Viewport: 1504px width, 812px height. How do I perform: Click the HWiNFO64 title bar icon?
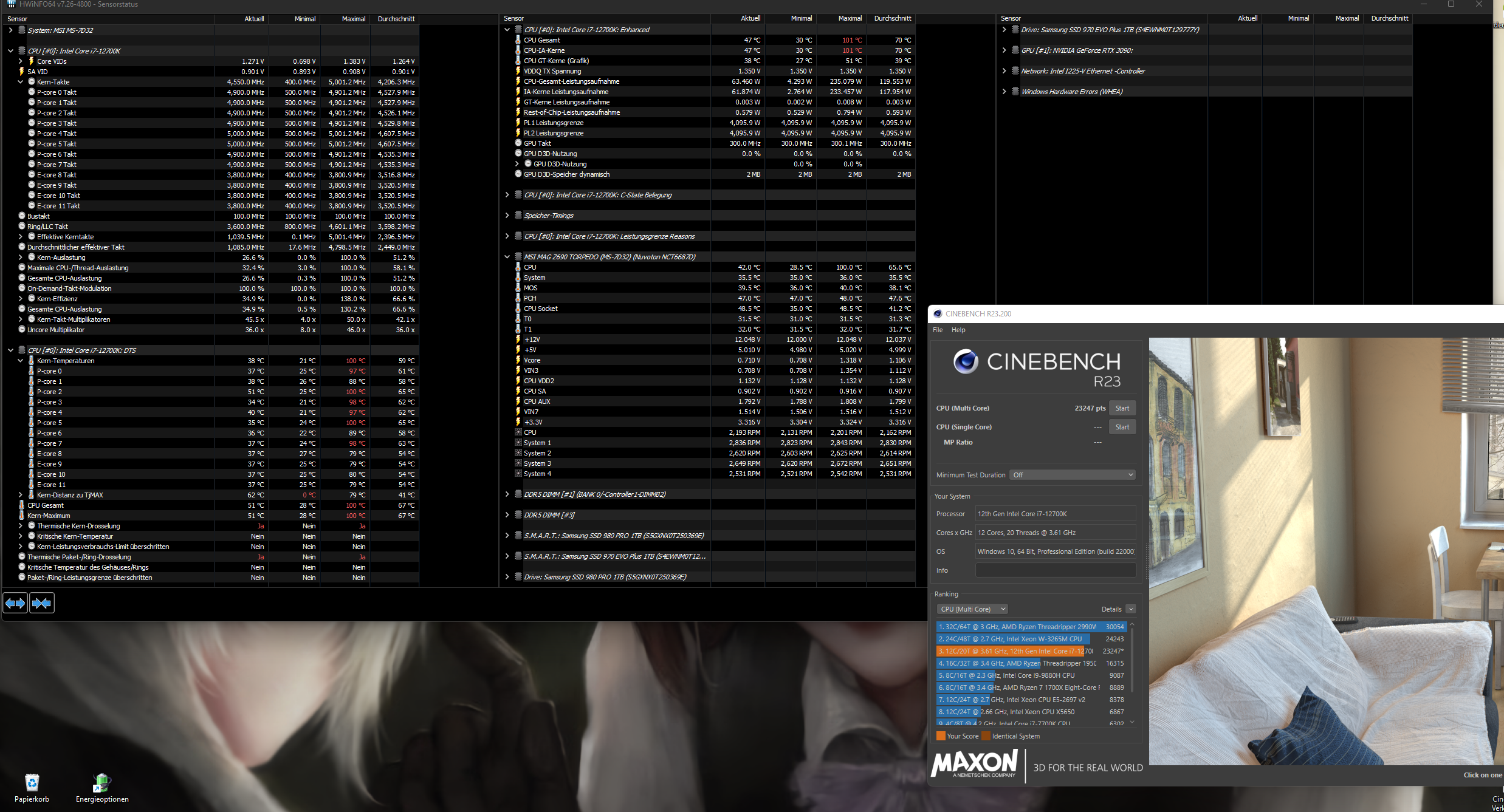pos(11,4)
